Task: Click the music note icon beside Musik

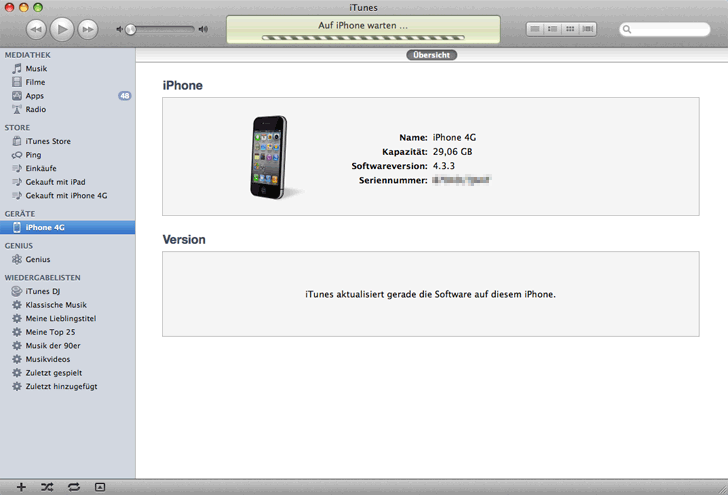Action: coord(17,69)
